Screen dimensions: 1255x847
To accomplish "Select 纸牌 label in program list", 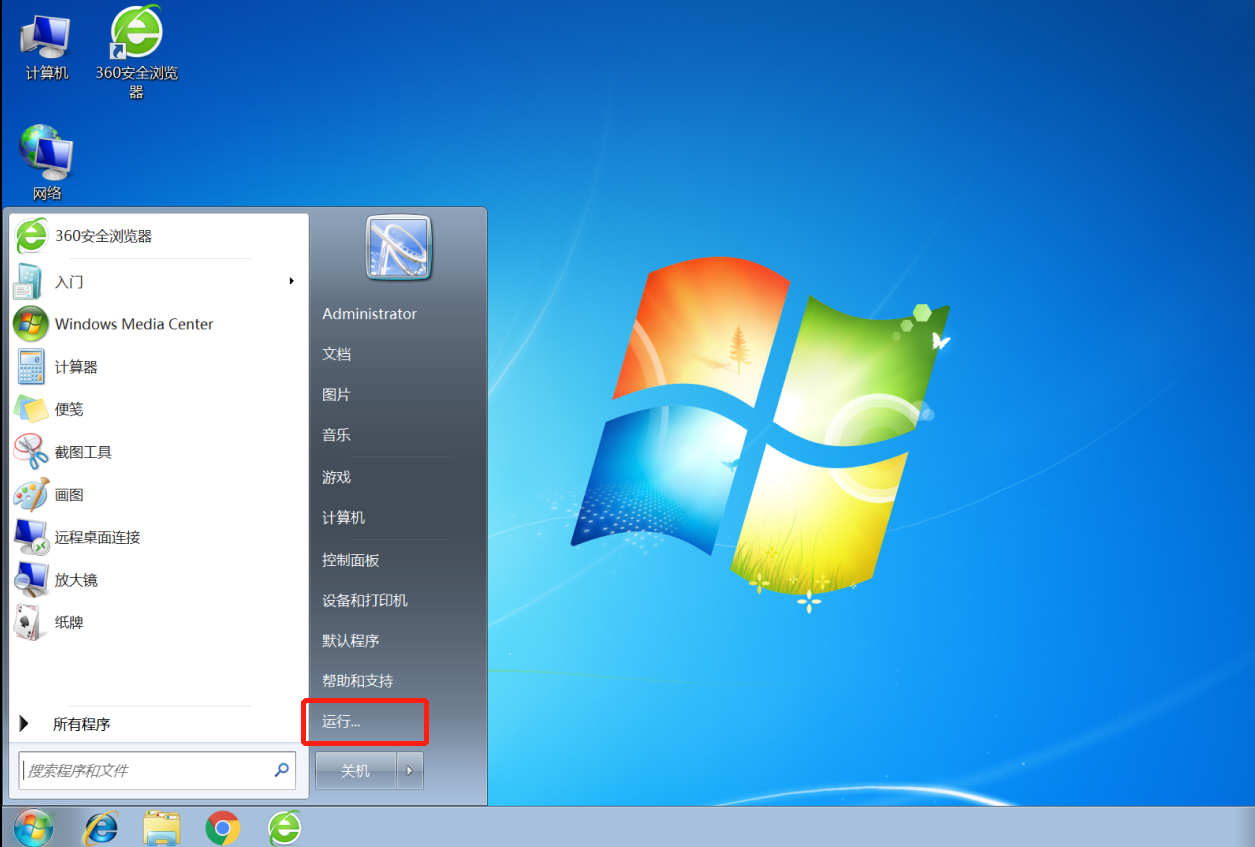I will 69,622.
